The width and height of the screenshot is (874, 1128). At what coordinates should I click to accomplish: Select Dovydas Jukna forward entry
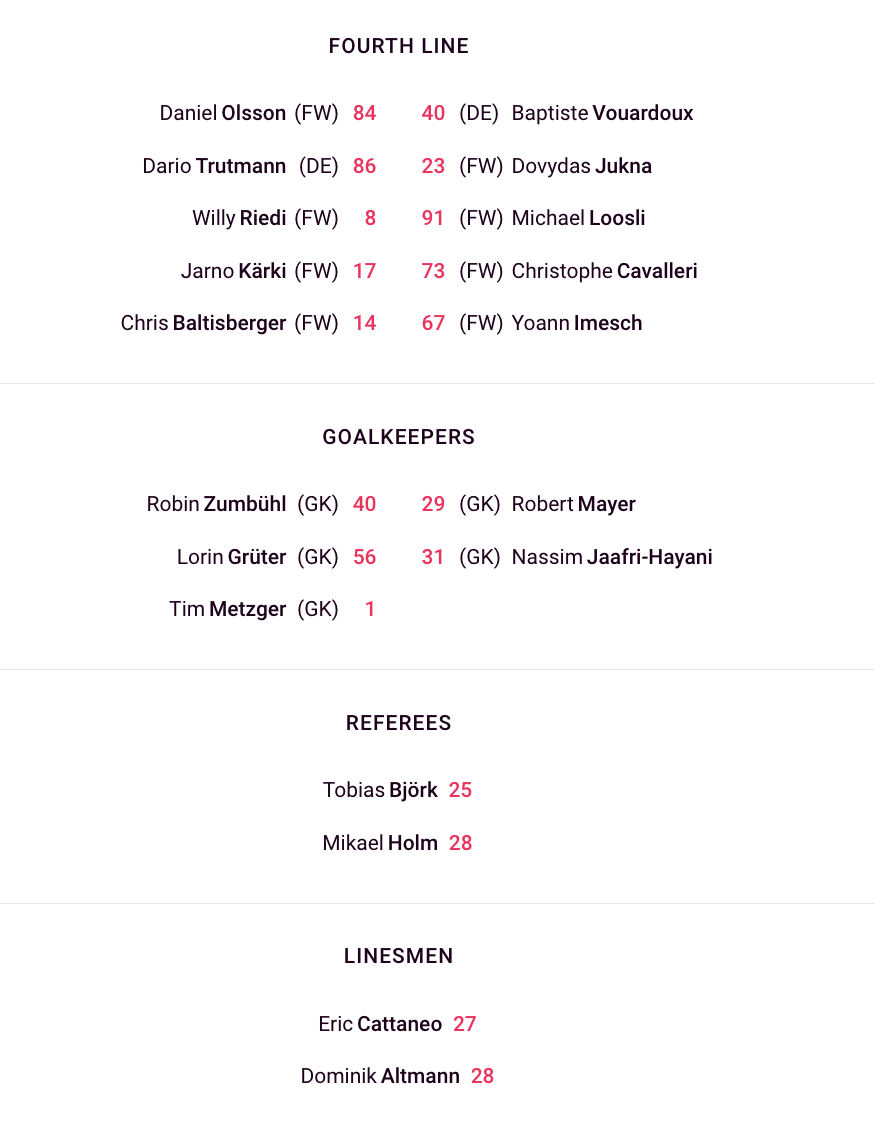coord(581,166)
